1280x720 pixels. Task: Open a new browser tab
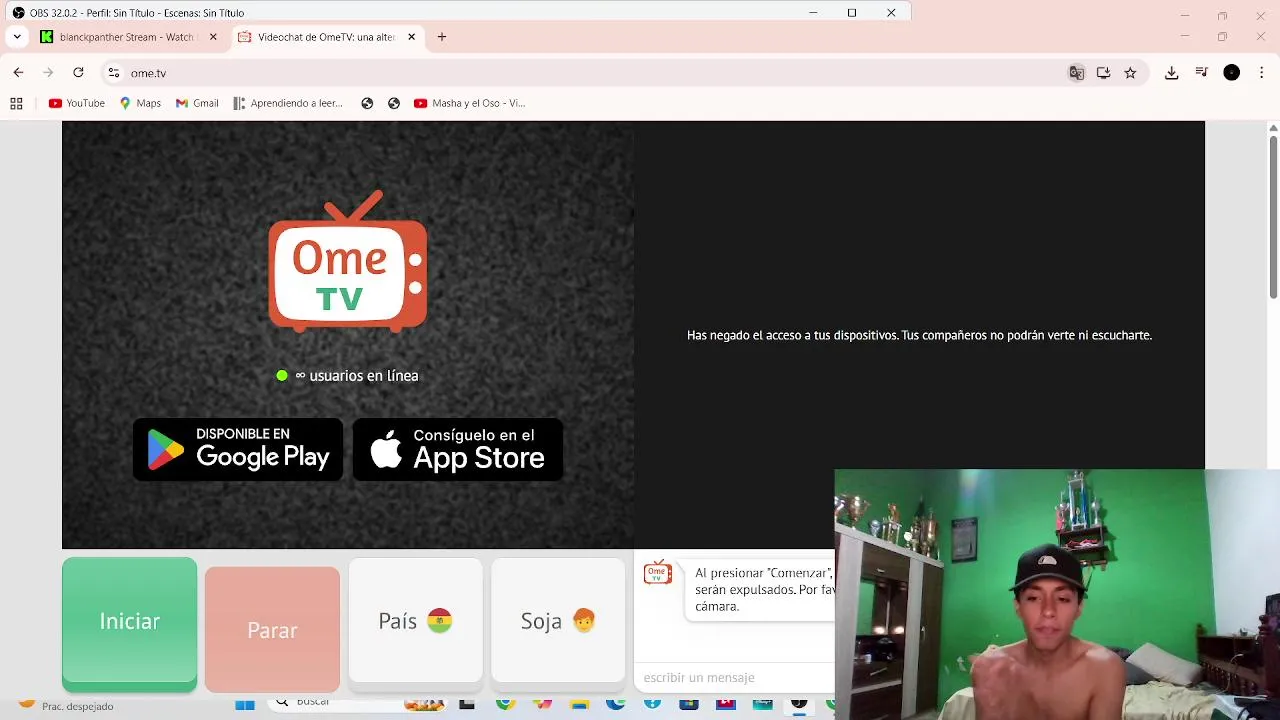442,37
